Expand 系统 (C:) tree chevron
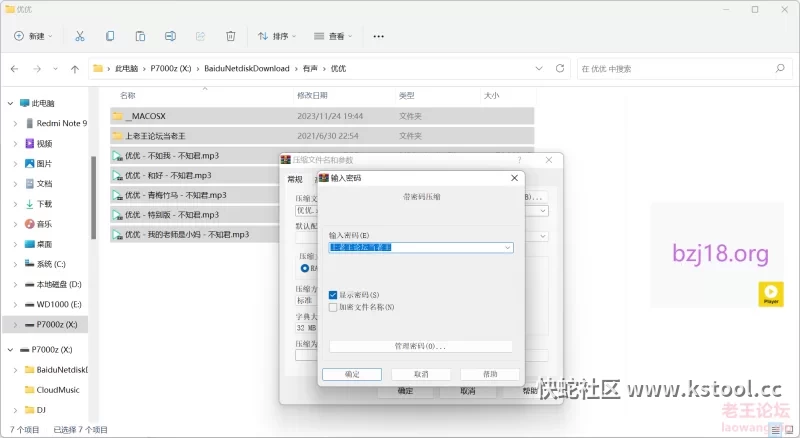Image resolution: width=800 pixels, height=438 pixels. click(x=15, y=264)
